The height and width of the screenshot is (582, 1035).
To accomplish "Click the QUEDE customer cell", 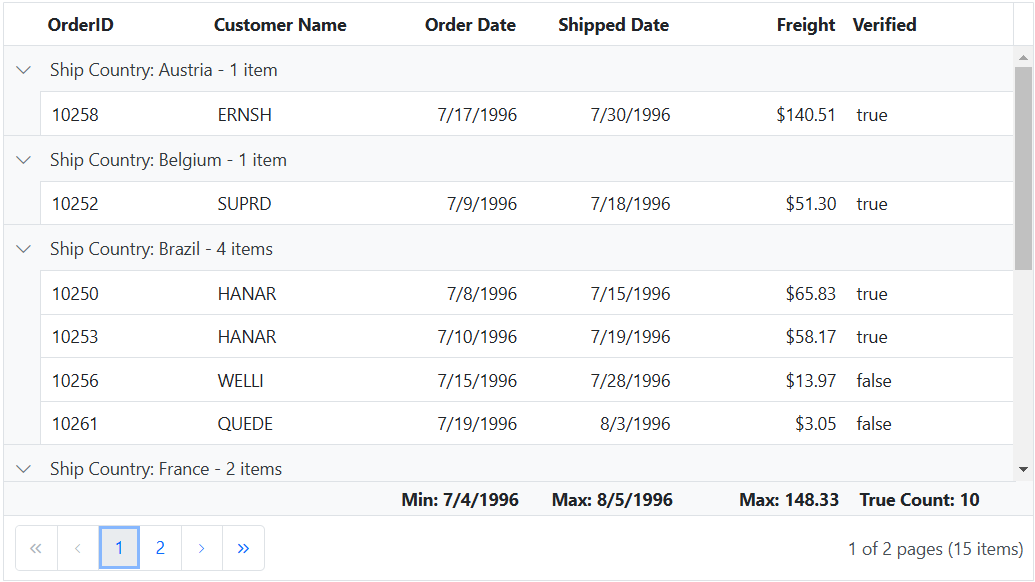I will 245,424.
